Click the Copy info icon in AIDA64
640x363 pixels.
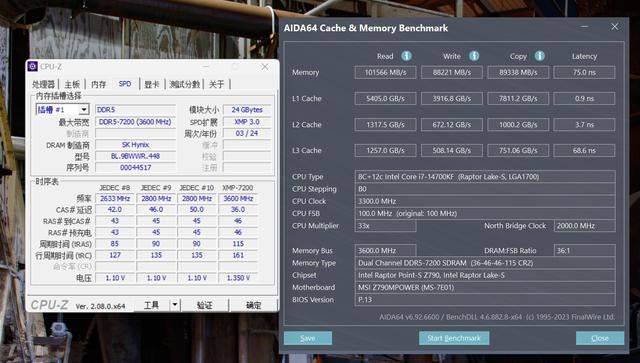coord(540,56)
